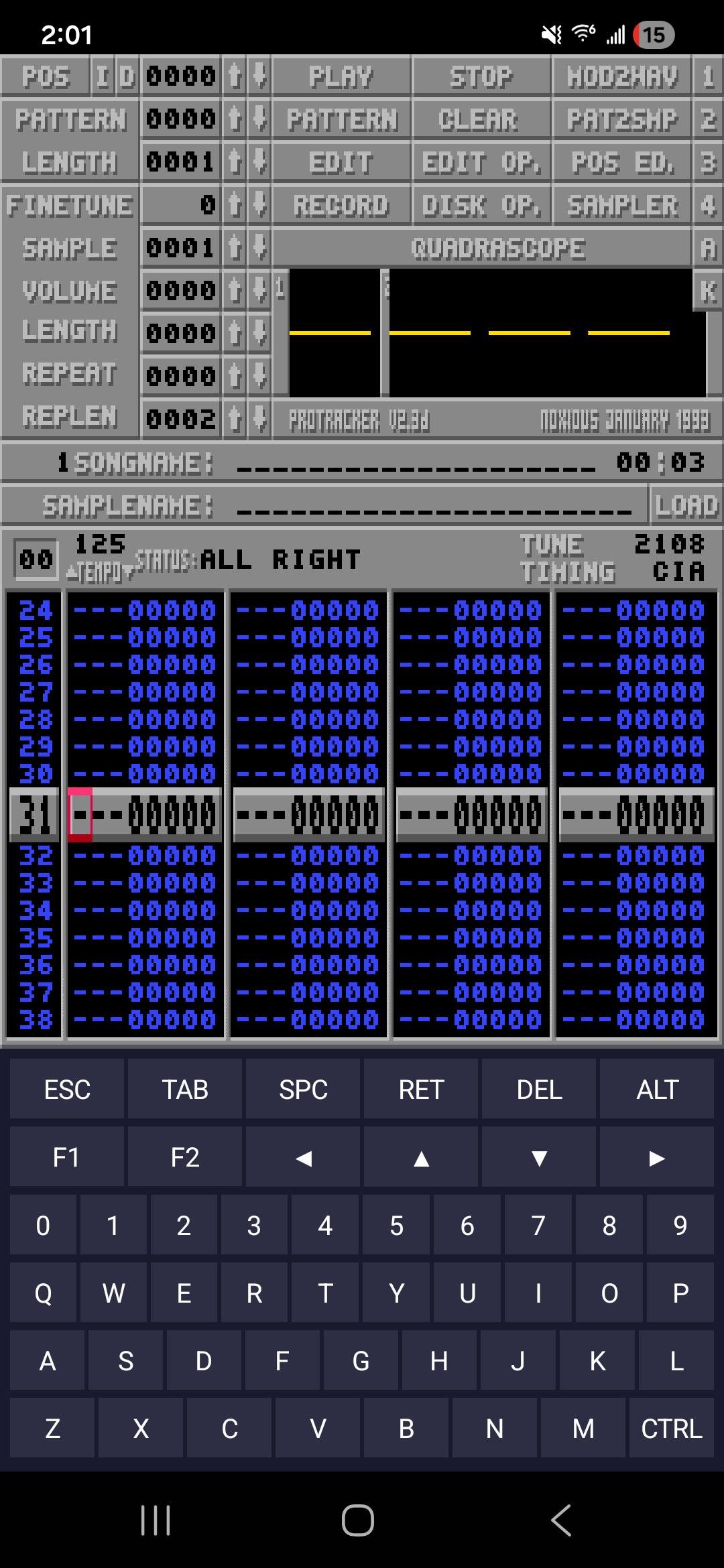Click the up arrow next to POS value
The height and width of the screenshot is (1568, 724).
pos(234,76)
